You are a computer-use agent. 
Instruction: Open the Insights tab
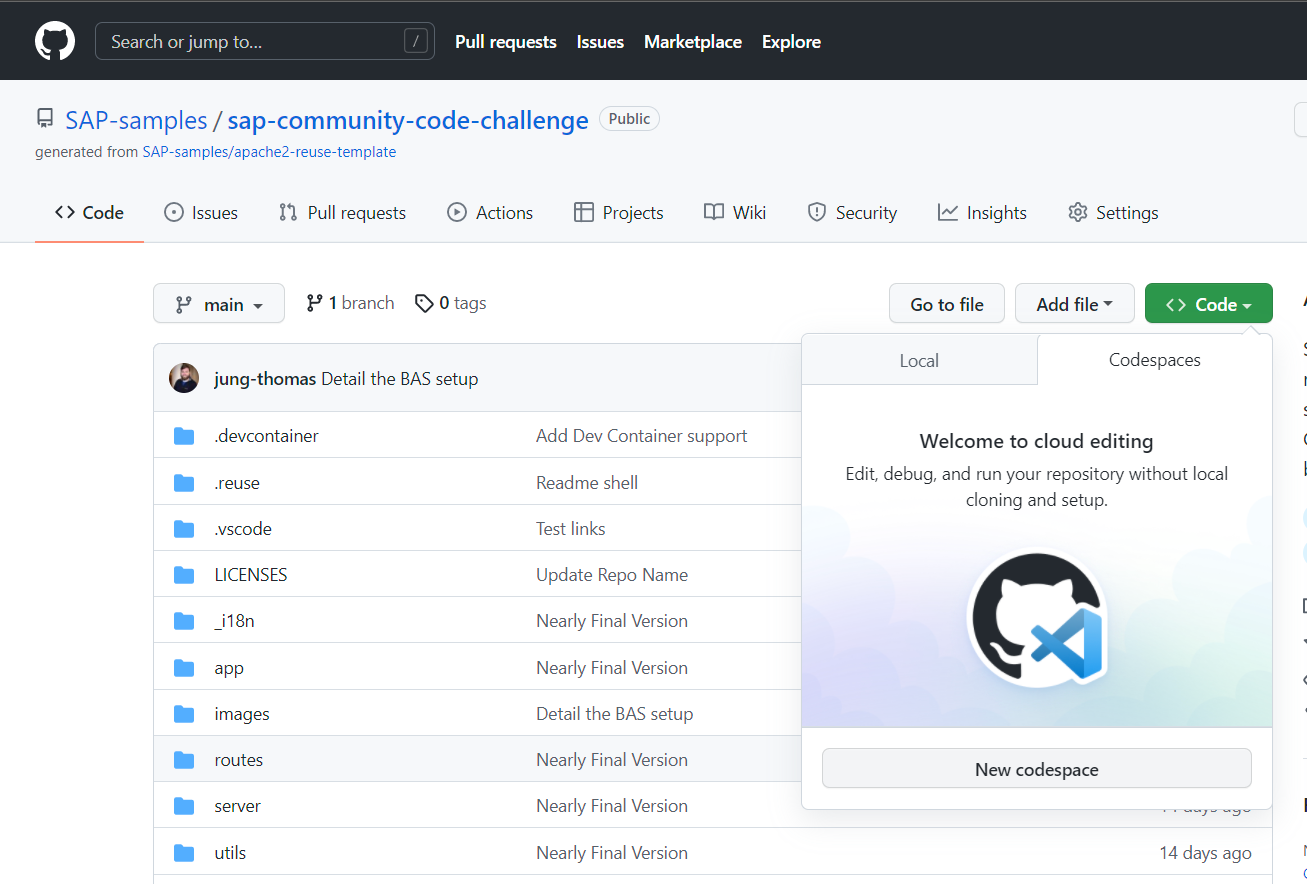982,213
